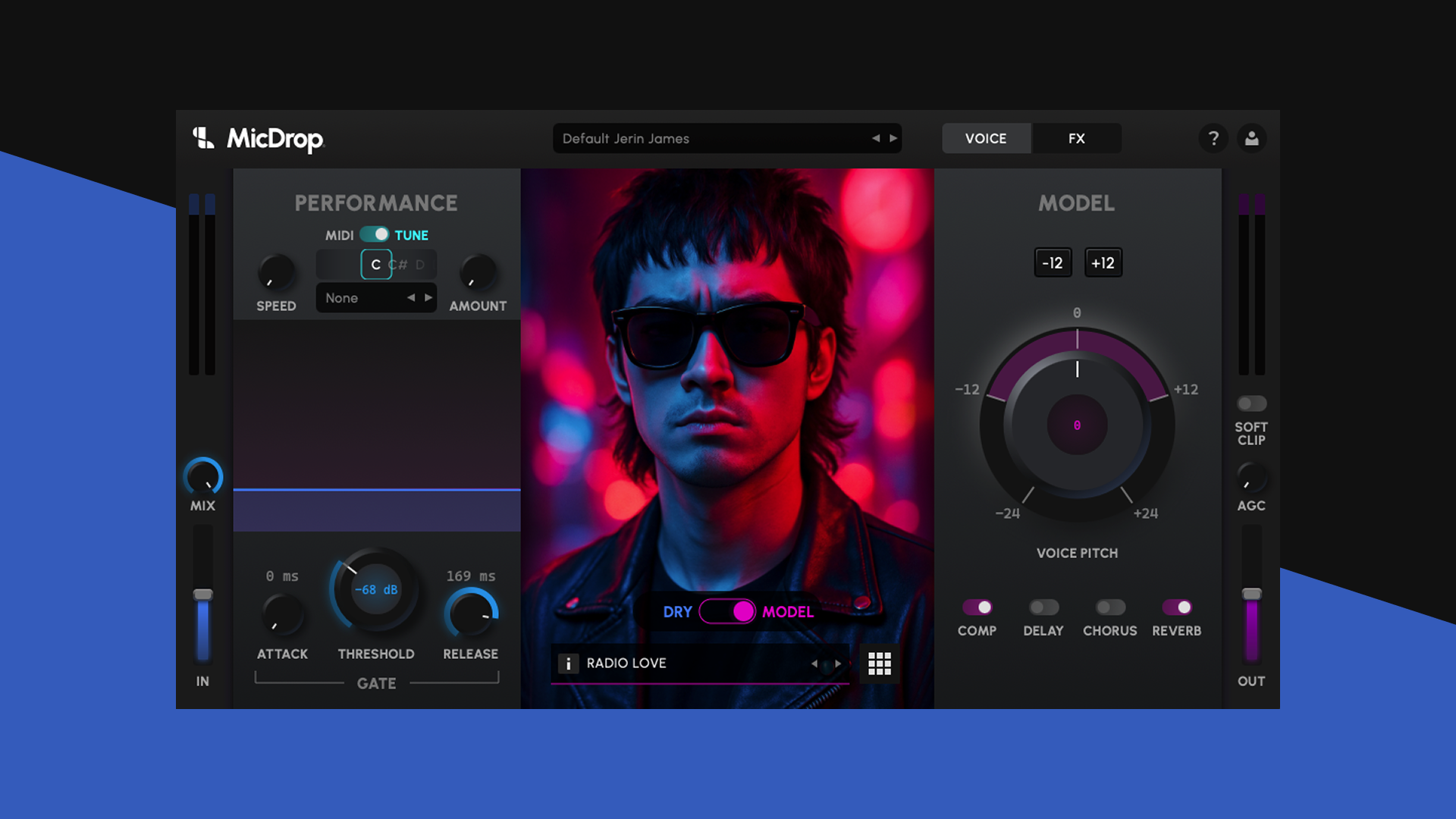Click the next arrow on the RADIO LOVE selector
This screenshot has width=1456, height=819.
coord(839,663)
